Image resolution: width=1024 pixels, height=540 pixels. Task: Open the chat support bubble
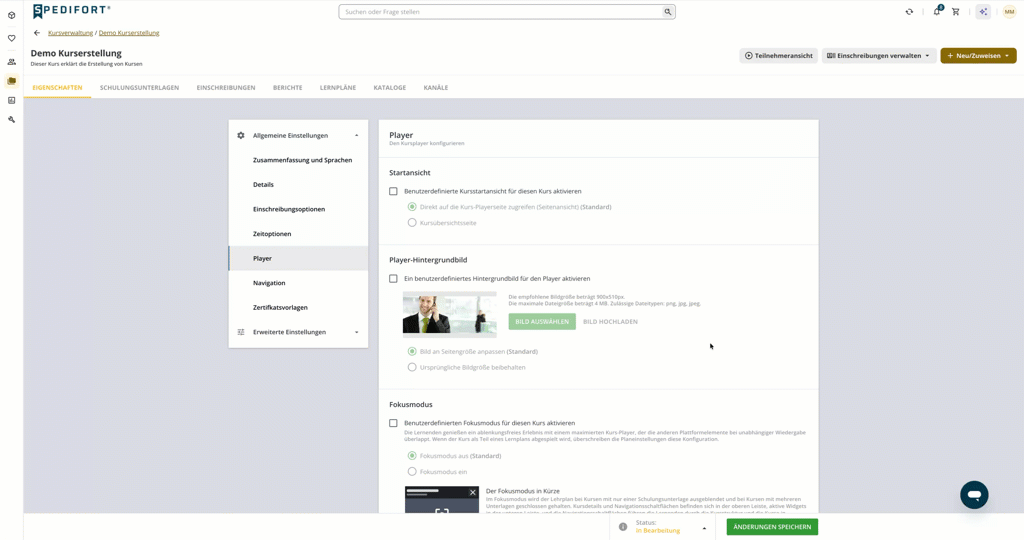pos(974,495)
